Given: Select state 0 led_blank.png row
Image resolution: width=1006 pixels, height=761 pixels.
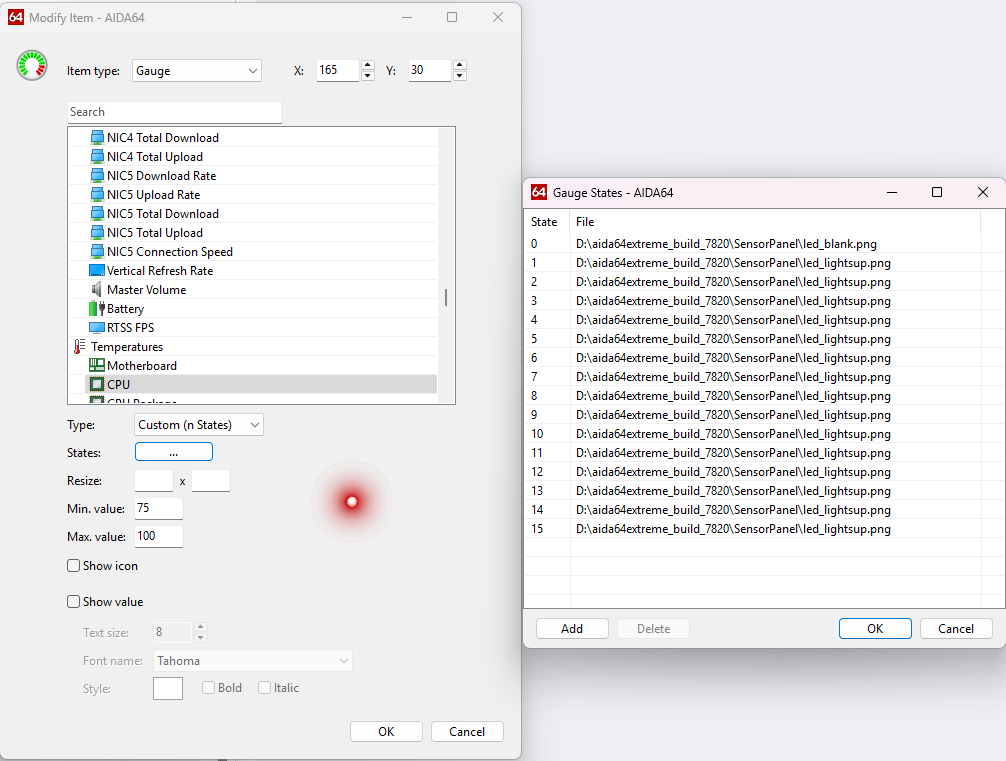Looking at the screenshot, I should click(x=753, y=244).
